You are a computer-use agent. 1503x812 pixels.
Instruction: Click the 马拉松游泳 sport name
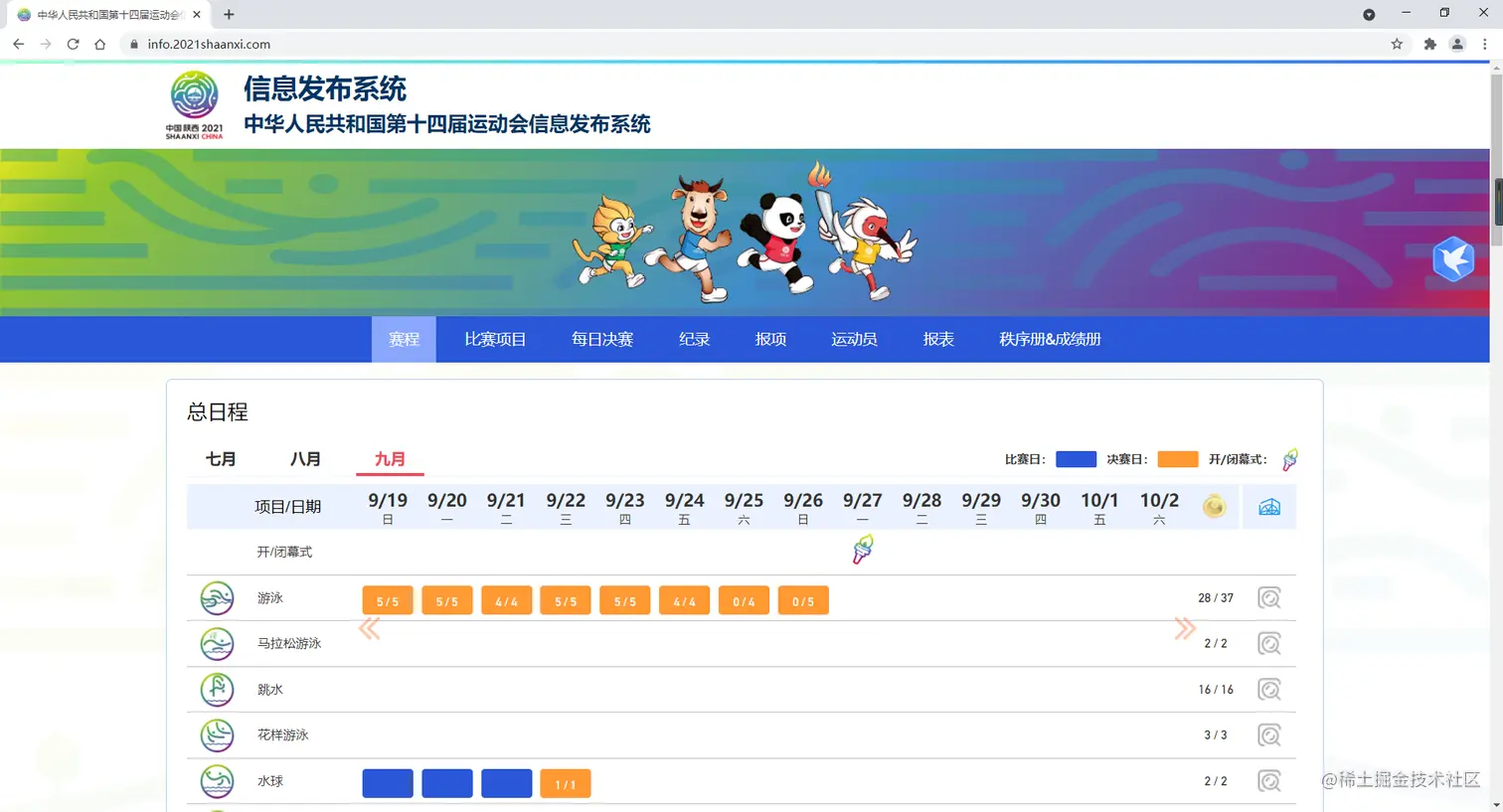click(x=289, y=644)
